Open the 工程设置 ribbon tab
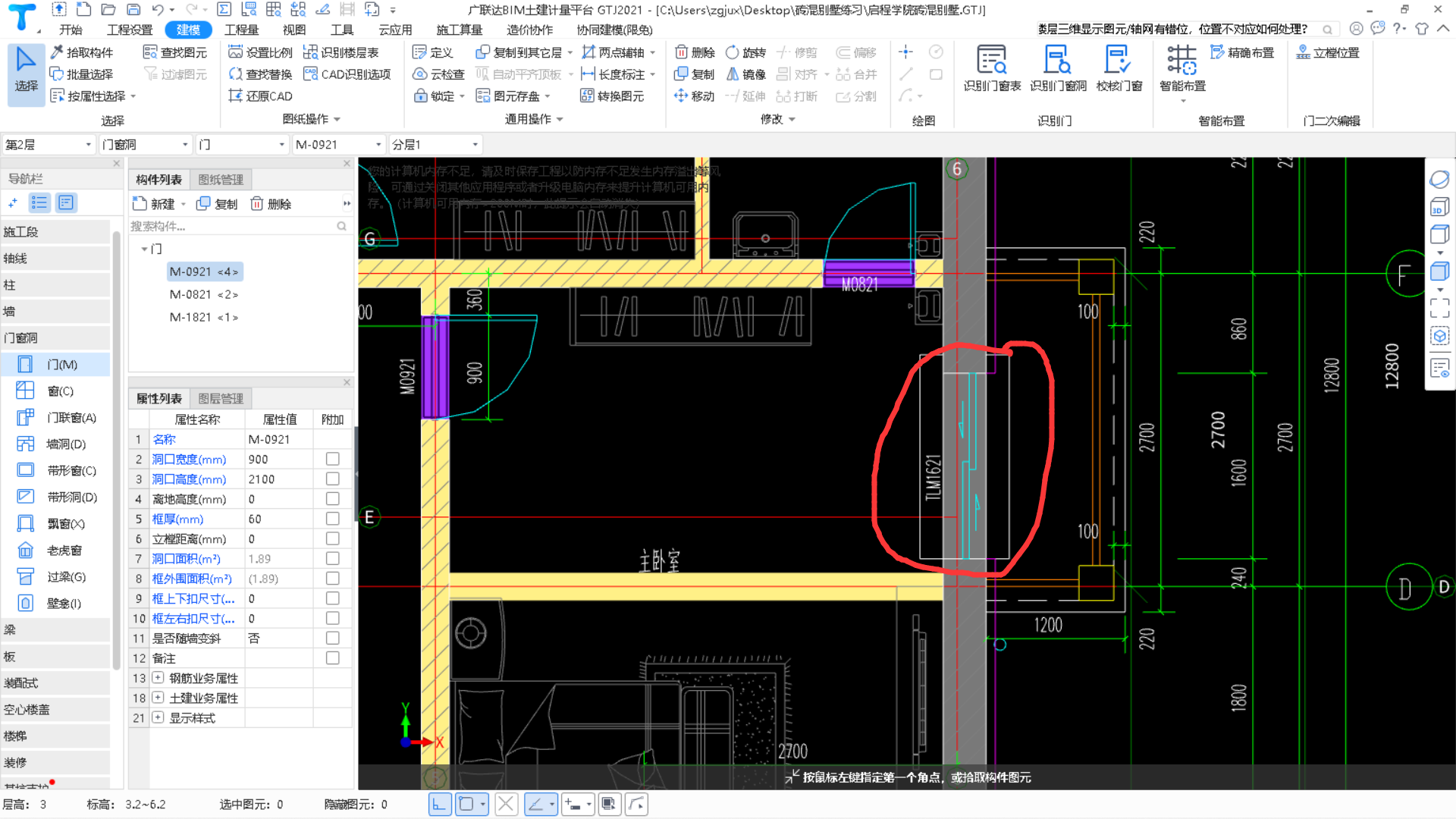 coord(130,30)
